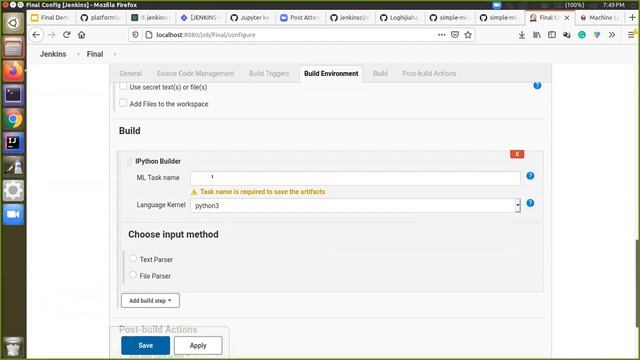Enable Add Files to the workspace
Image resolution: width=640 pixels, height=360 pixels.
[x=123, y=103]
